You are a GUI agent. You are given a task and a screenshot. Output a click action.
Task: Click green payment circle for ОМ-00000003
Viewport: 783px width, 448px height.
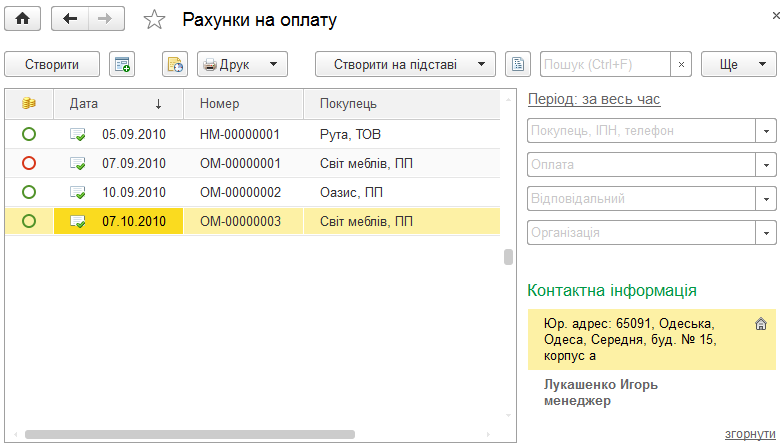click(x=29, y=221)
